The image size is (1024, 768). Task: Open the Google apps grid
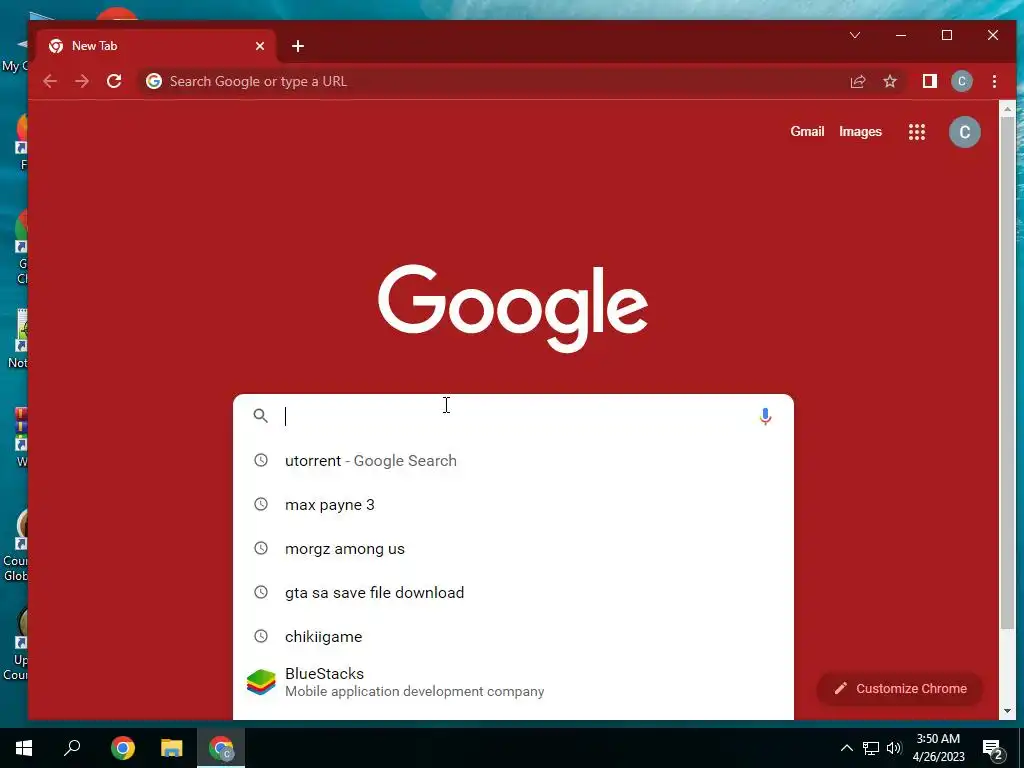click(917, 132)
